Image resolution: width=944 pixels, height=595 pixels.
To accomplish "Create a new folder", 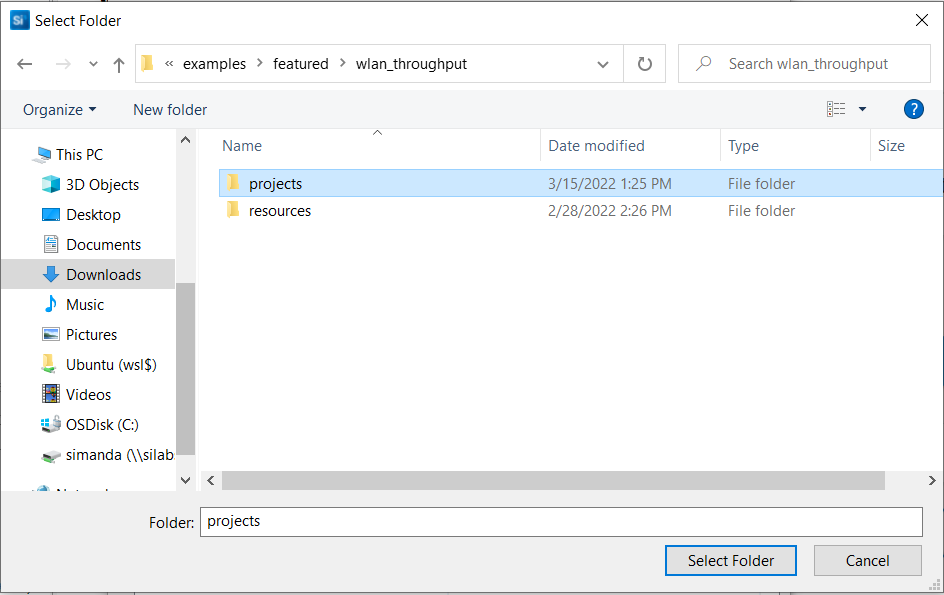I will point(169,109).
